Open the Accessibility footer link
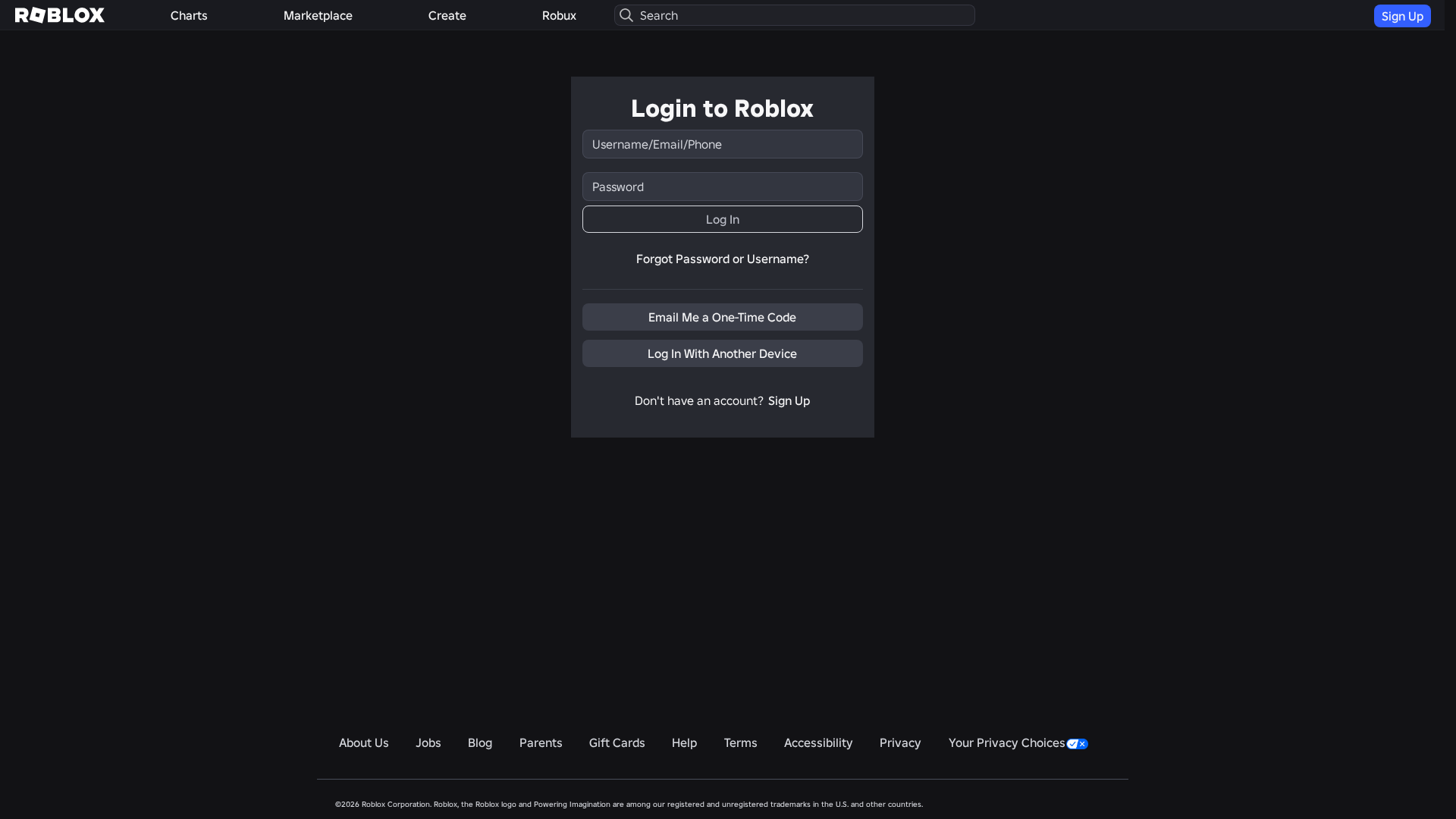The height and width of the screenshot is (819, 1456). [x=818, y=743]
